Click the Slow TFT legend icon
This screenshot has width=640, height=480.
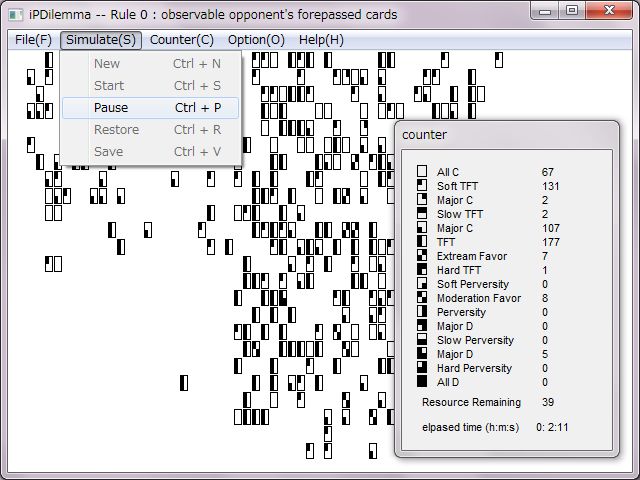click(x=422, y=213)
